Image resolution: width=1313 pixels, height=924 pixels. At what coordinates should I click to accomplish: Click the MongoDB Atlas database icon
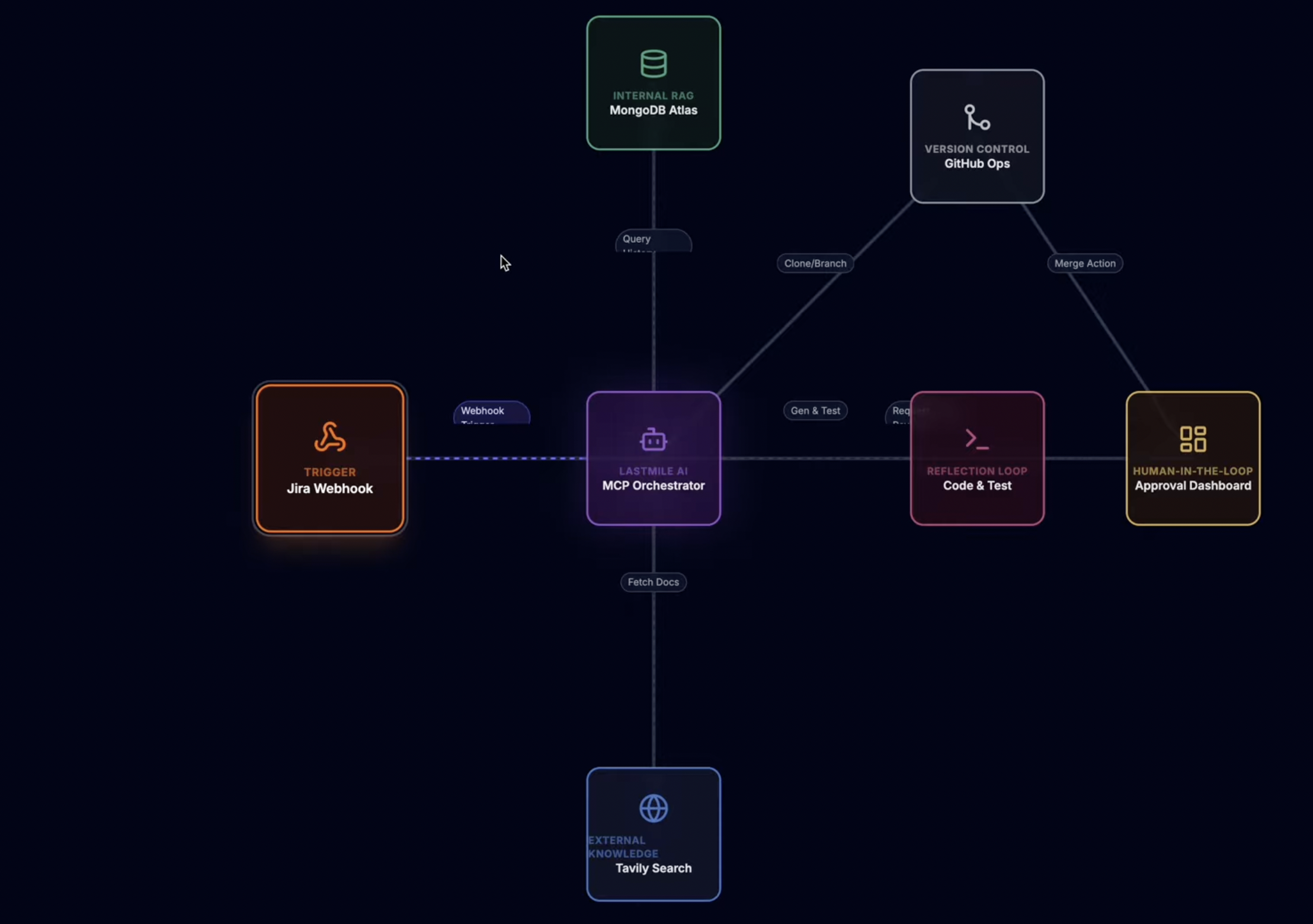point(654,63)
